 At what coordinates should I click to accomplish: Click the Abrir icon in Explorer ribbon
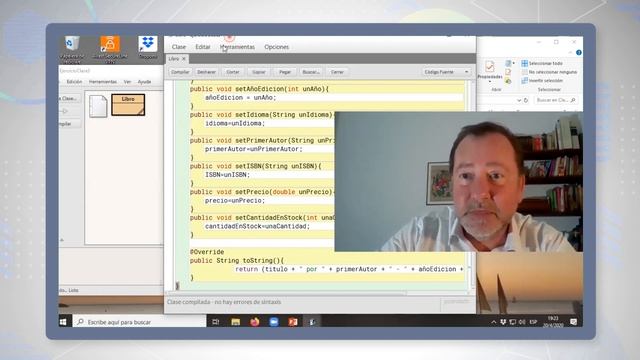[x=509, y=63]
